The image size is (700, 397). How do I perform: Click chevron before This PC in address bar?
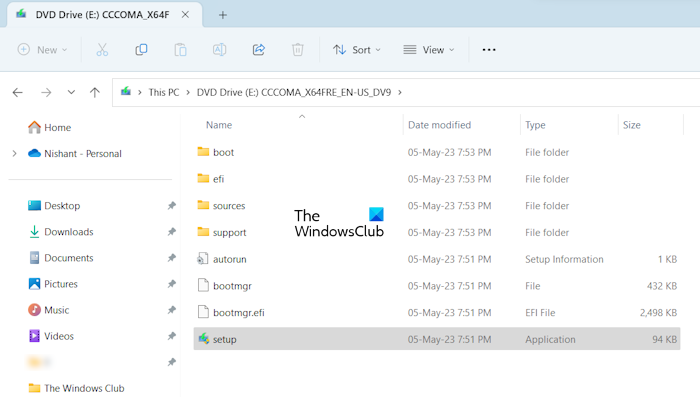pos(140,92)
